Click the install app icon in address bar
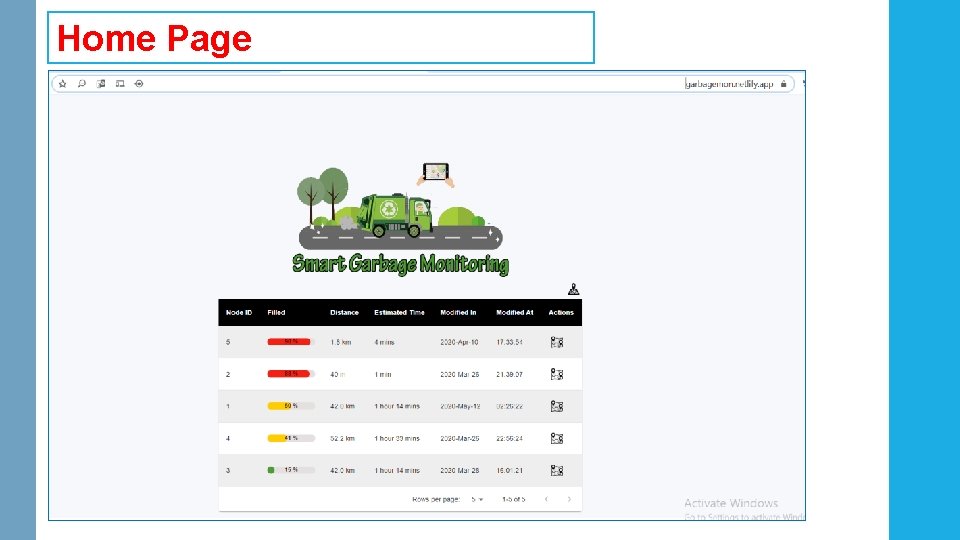960x540 pixels. click(139, 84)
